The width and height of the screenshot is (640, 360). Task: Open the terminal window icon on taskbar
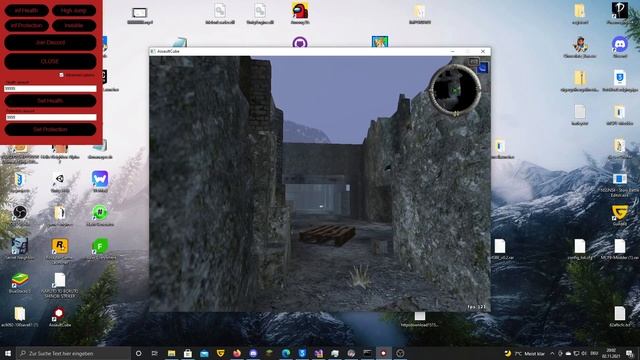click(367, 353)
